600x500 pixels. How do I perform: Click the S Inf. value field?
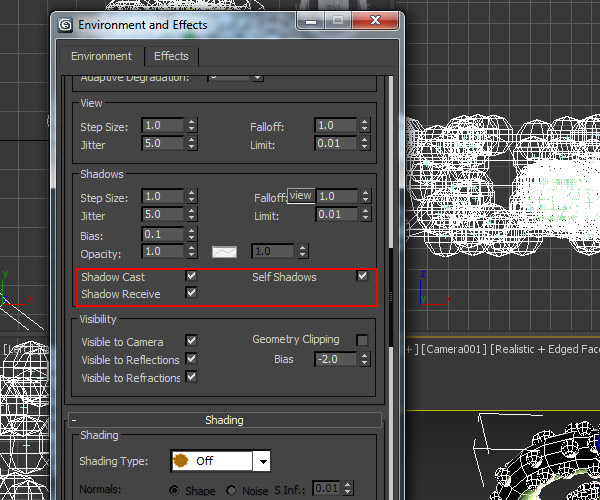click(326, 489)
